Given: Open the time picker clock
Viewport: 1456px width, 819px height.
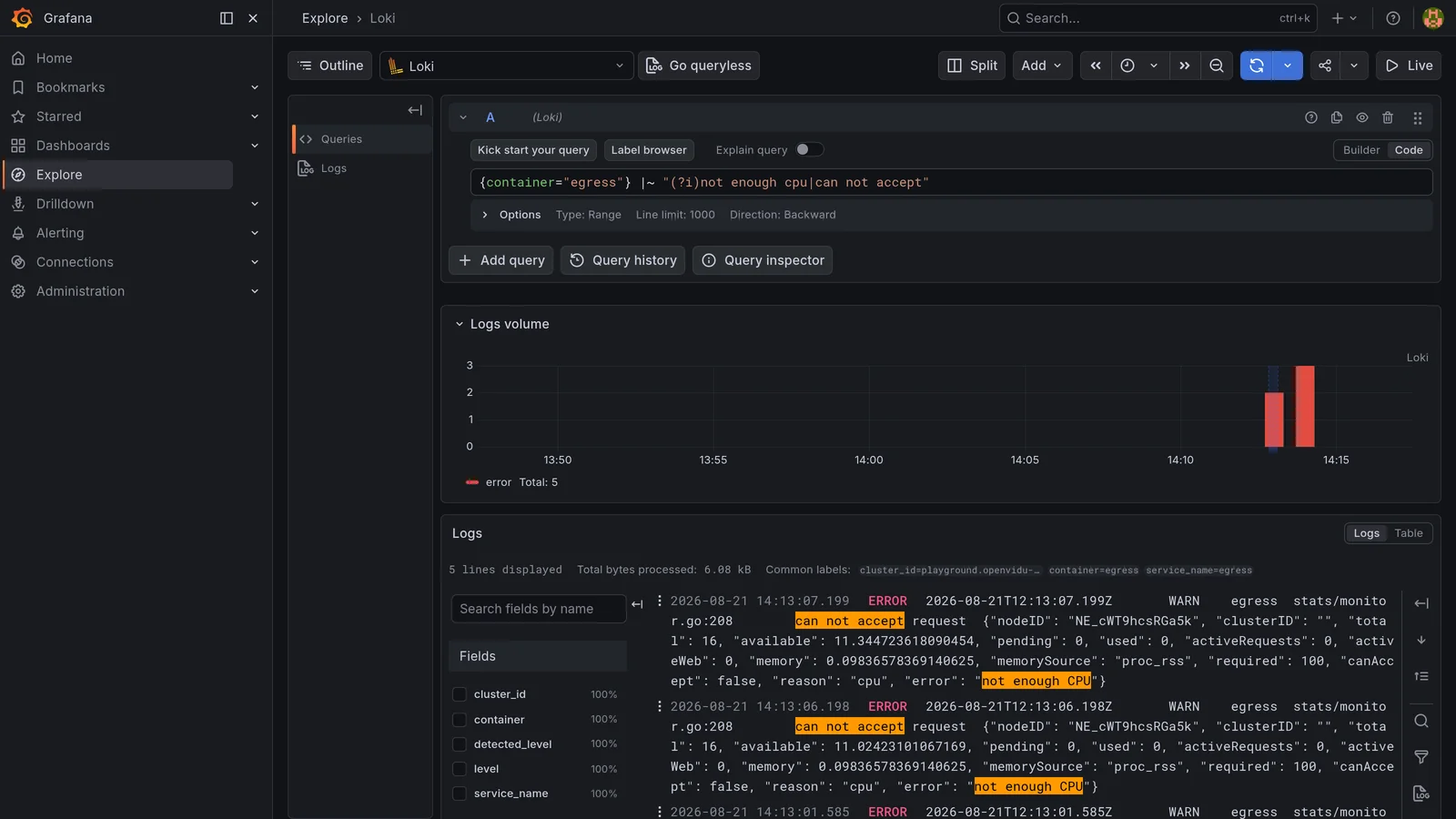Looking at the screenshot, I should tap(1127, 66).
